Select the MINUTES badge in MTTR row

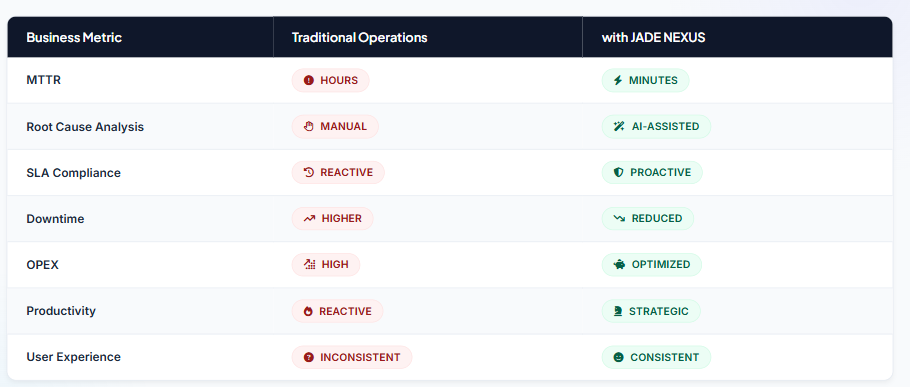point(645,80)
